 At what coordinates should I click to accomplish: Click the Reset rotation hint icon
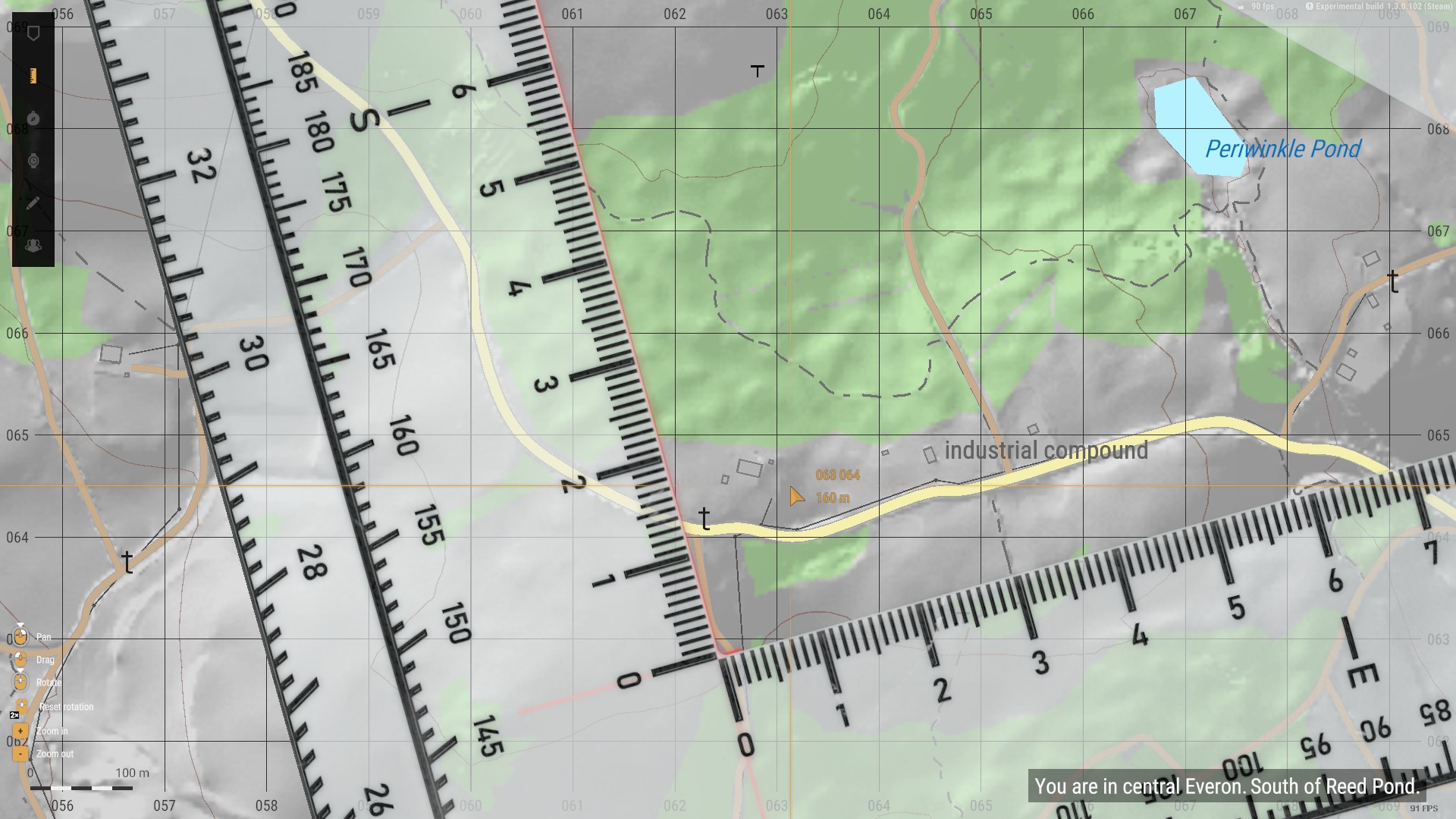tap(22, 706)
